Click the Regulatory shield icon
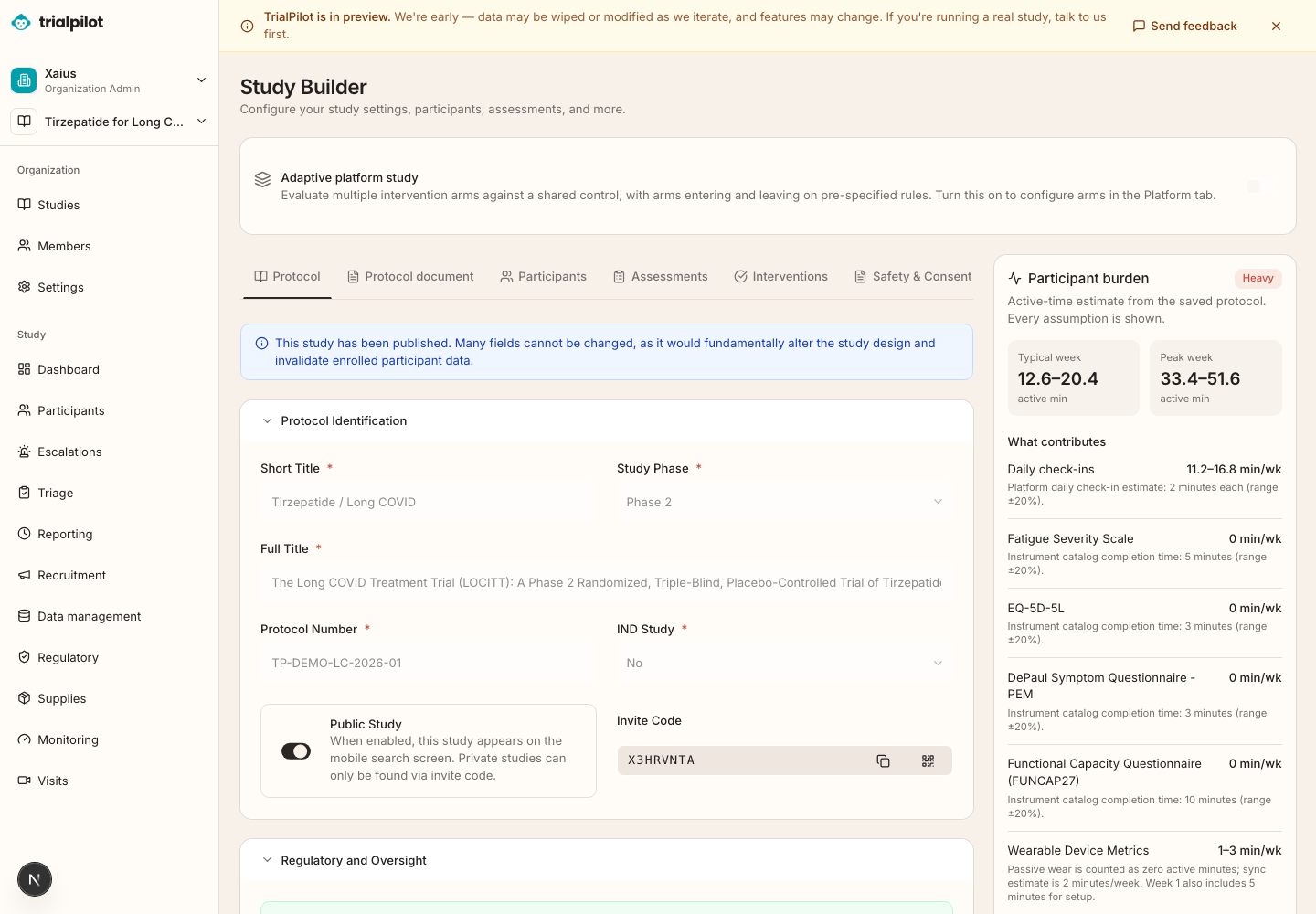 [25, 657]
